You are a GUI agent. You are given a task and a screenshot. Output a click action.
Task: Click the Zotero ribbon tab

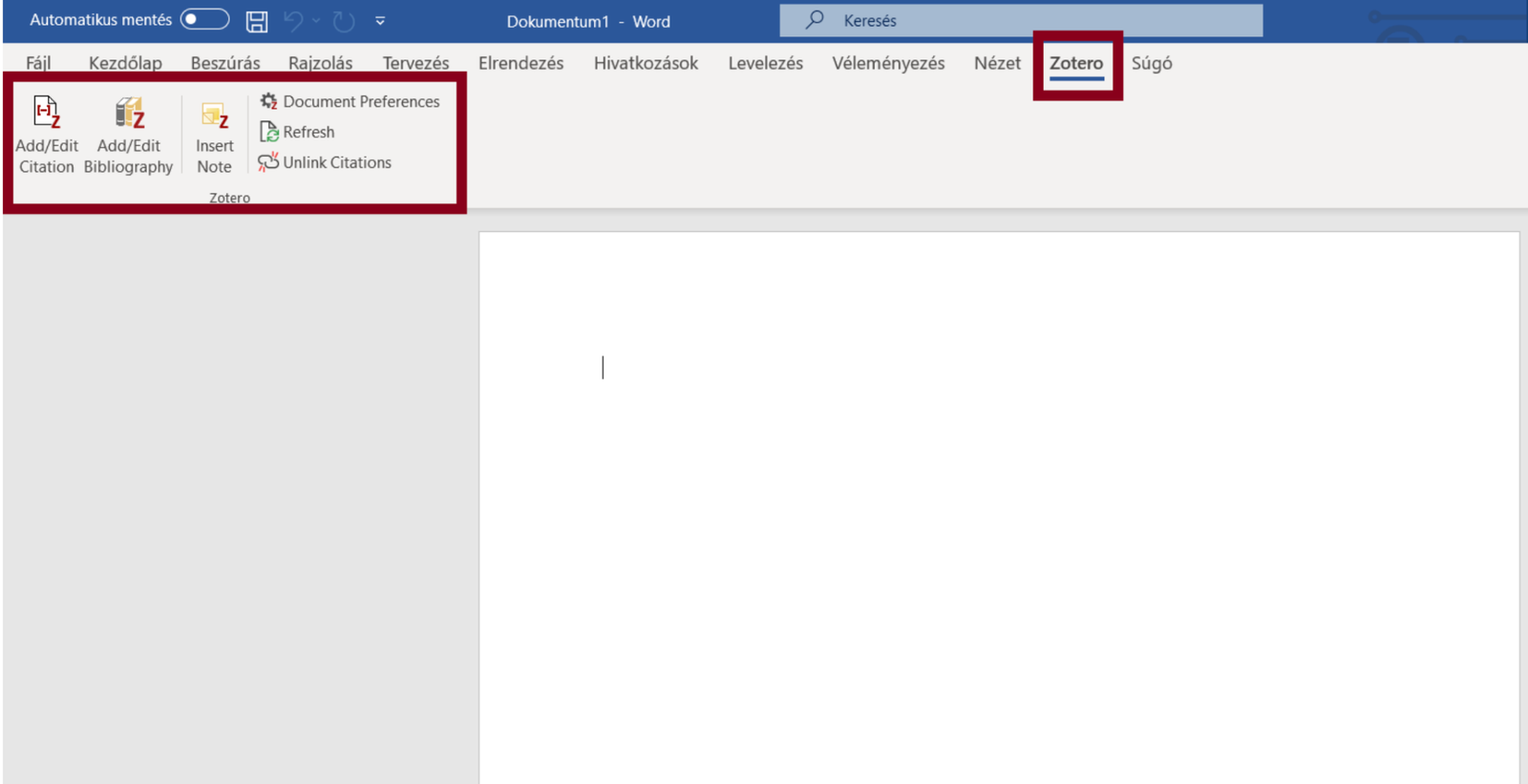click(1076, 63)
